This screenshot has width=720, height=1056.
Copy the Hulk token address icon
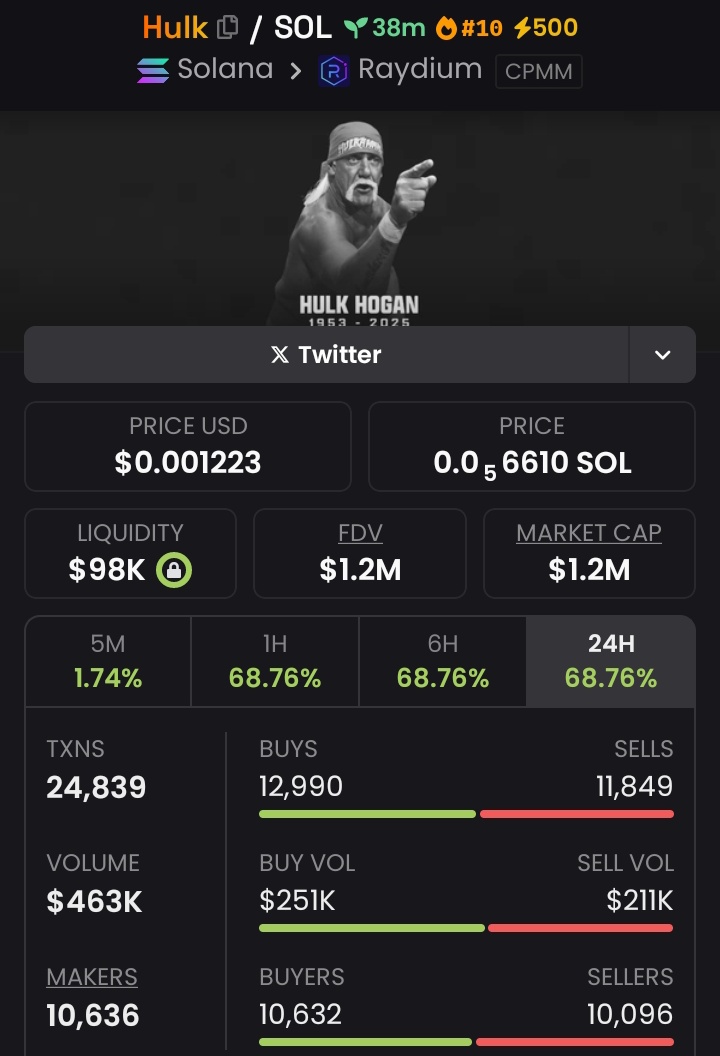click(x=228, y=28)
